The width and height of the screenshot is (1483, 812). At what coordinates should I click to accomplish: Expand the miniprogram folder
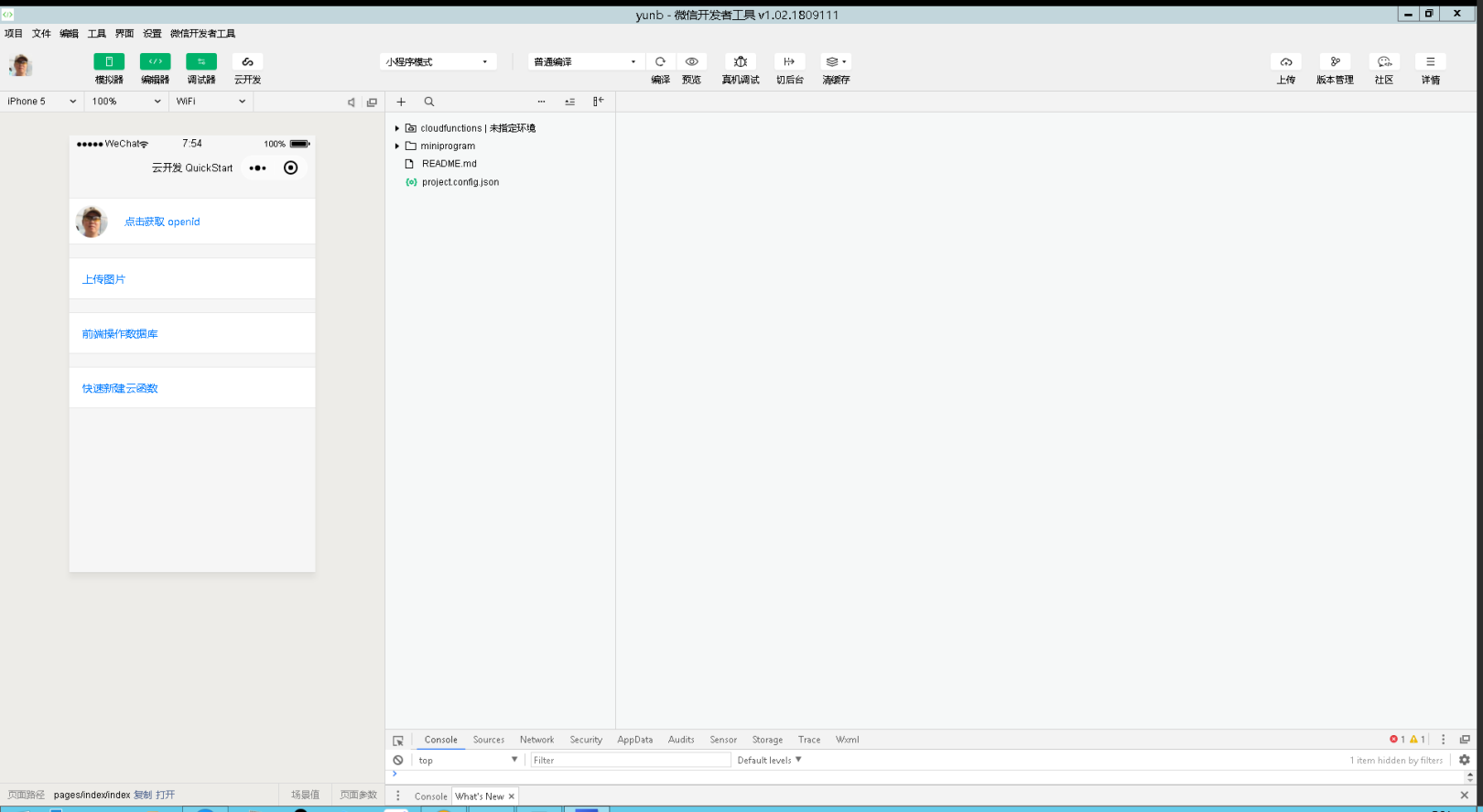coord(397,146)
